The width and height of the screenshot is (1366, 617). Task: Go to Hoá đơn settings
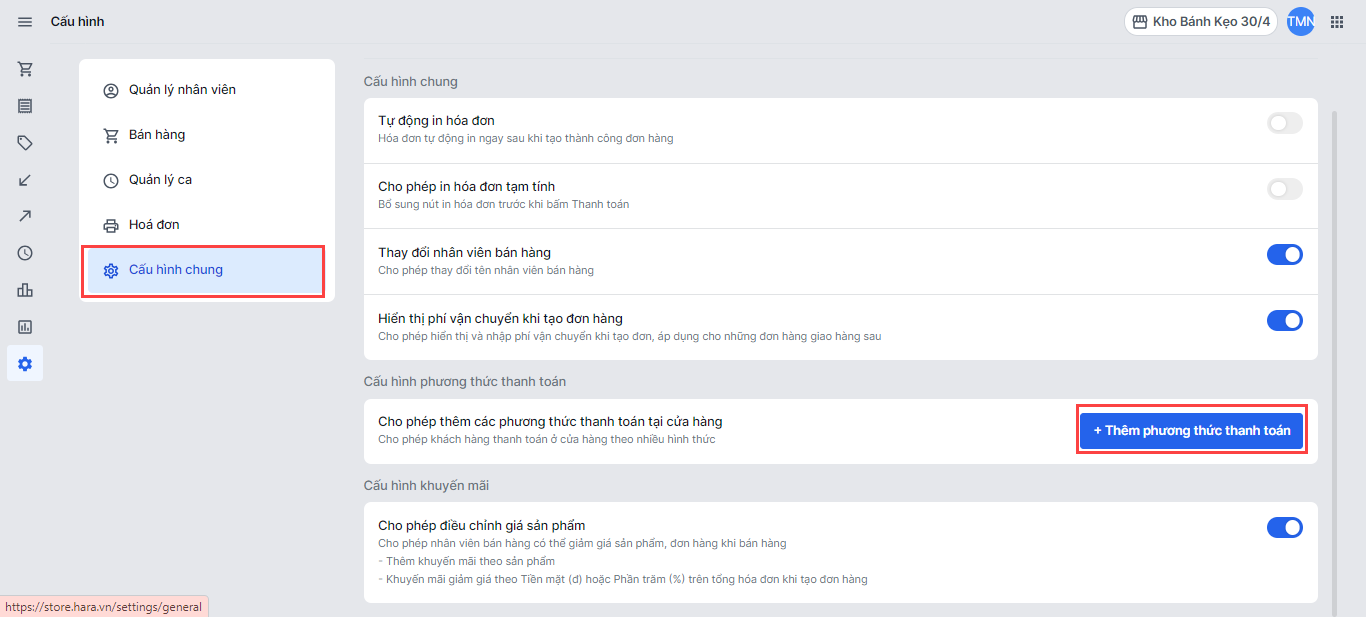pyautogui.click(x=154, y=225)
